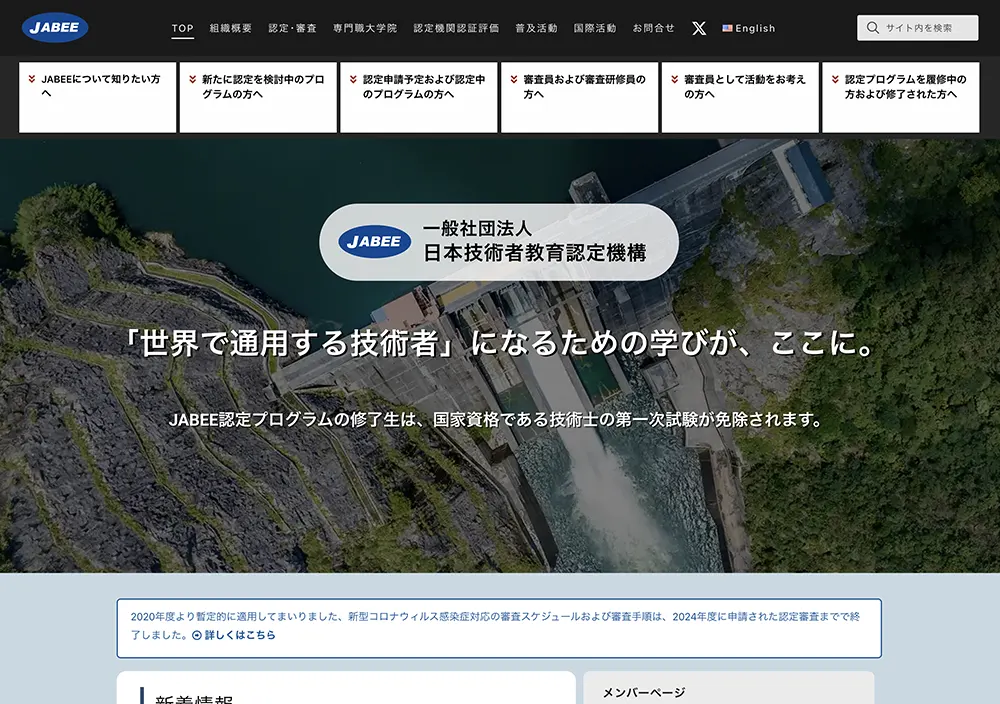Click chevron icon next to JABEEについて知りたい方へ
The width and height of the screenshot is (1000, 704).
[33, 79]
